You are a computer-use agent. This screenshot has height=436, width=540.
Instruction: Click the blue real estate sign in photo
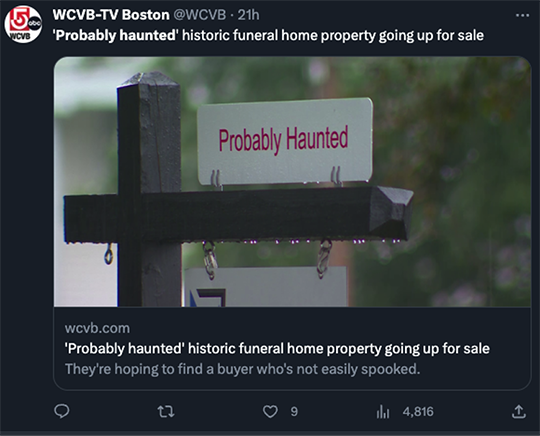[265, 287]
